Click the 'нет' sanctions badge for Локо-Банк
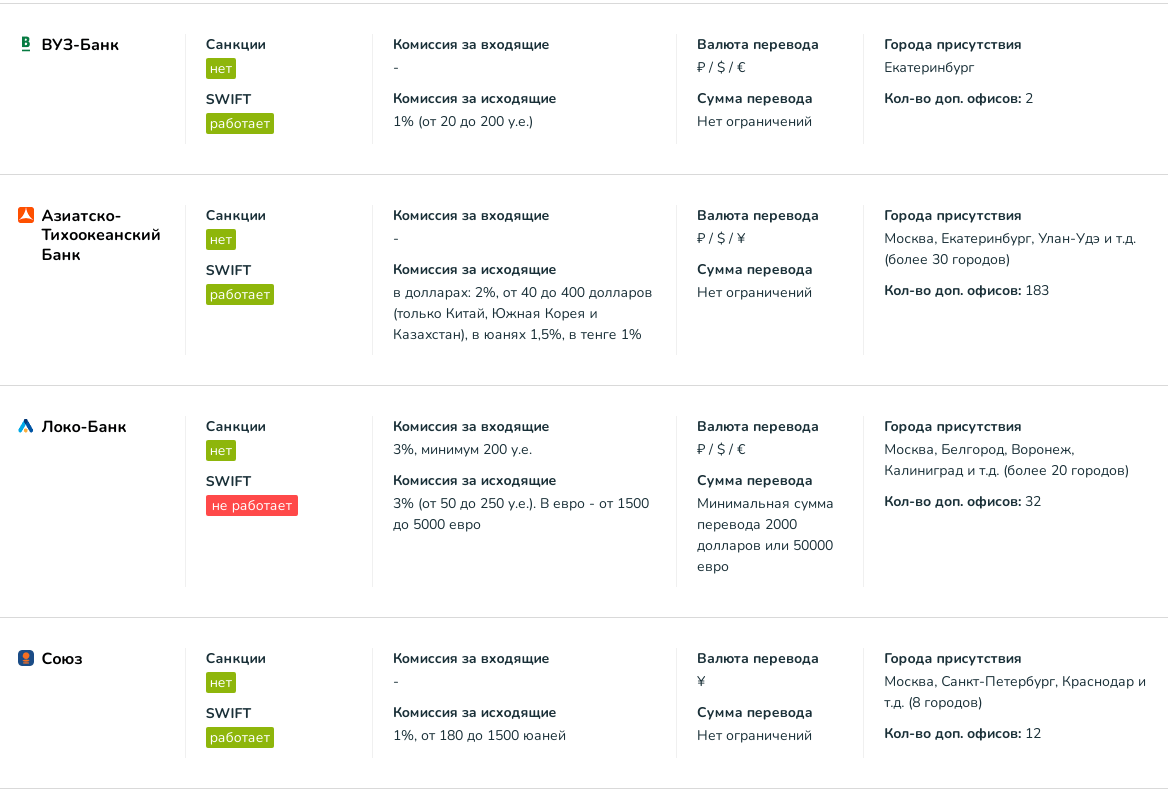 coord(221,451)
